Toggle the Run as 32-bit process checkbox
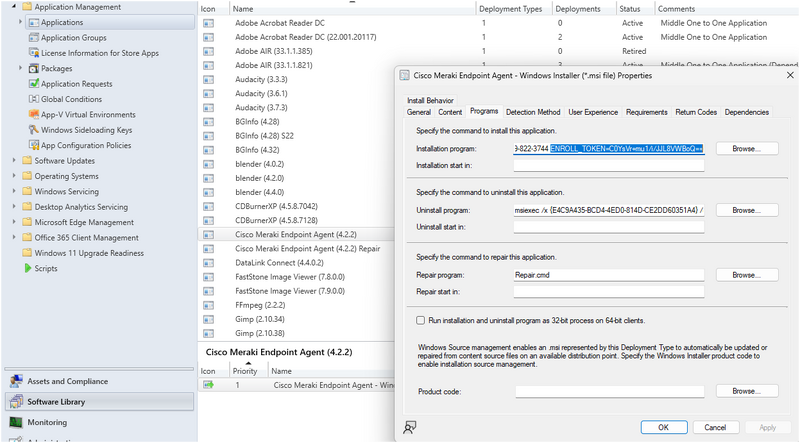The height and width of the screenshot is (443, 800). [420, 321]
